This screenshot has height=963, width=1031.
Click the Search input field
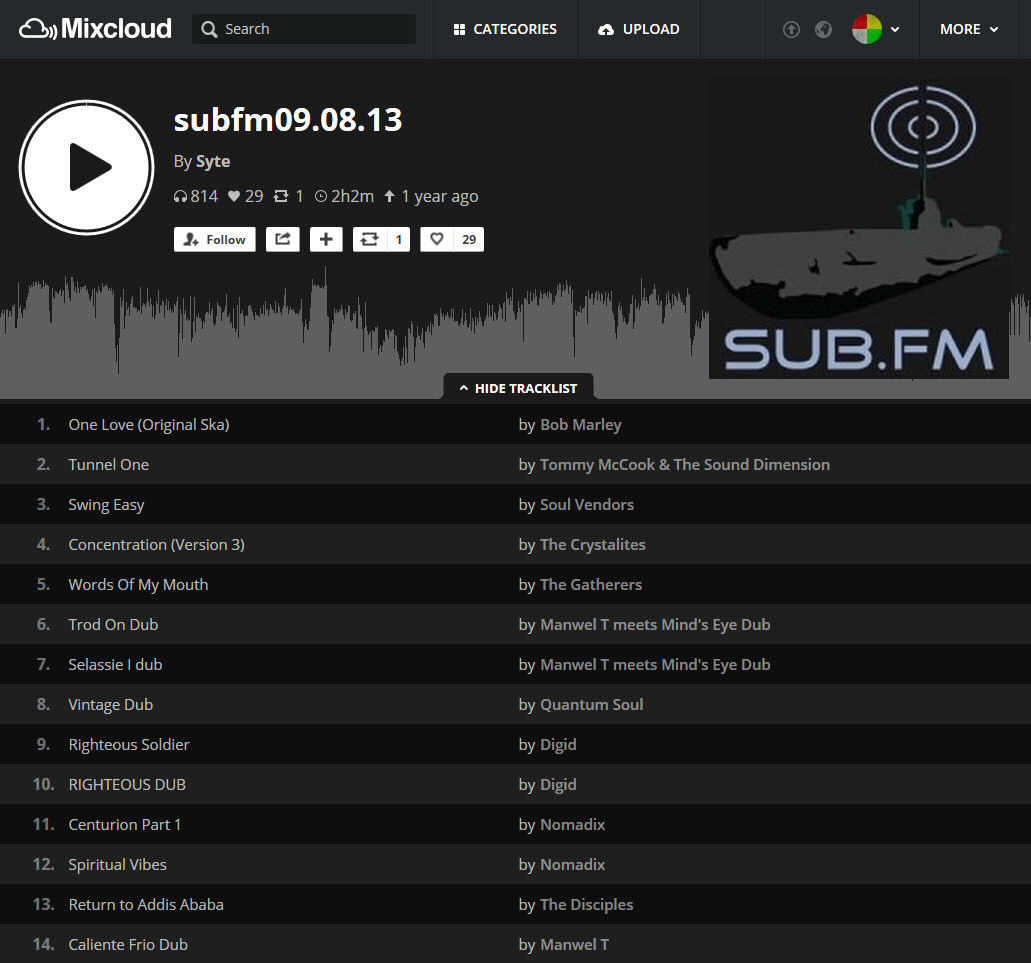[x=304, y=29]
